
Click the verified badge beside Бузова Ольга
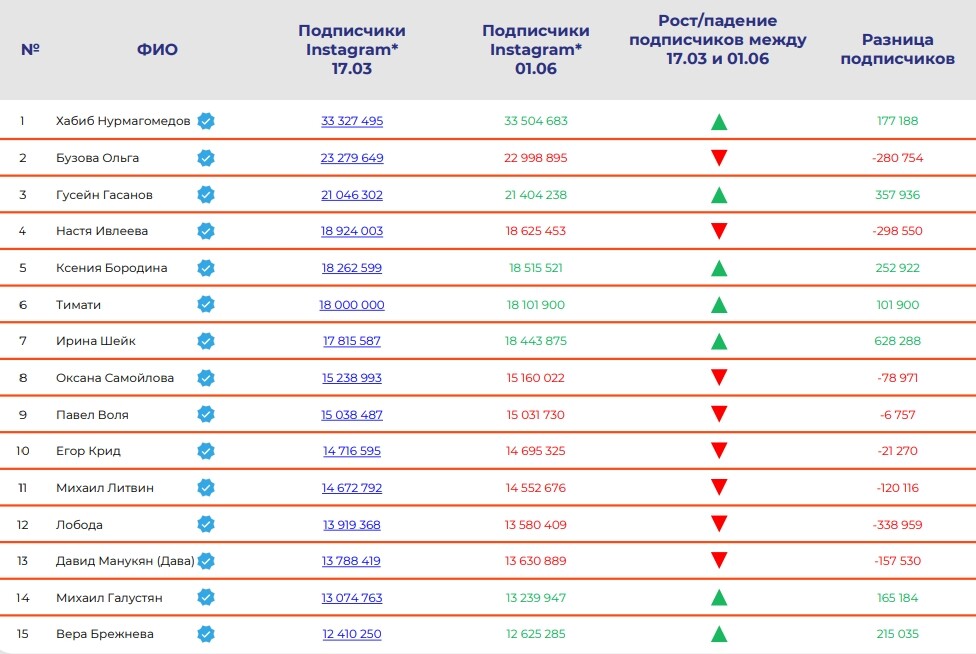(206, 158)
